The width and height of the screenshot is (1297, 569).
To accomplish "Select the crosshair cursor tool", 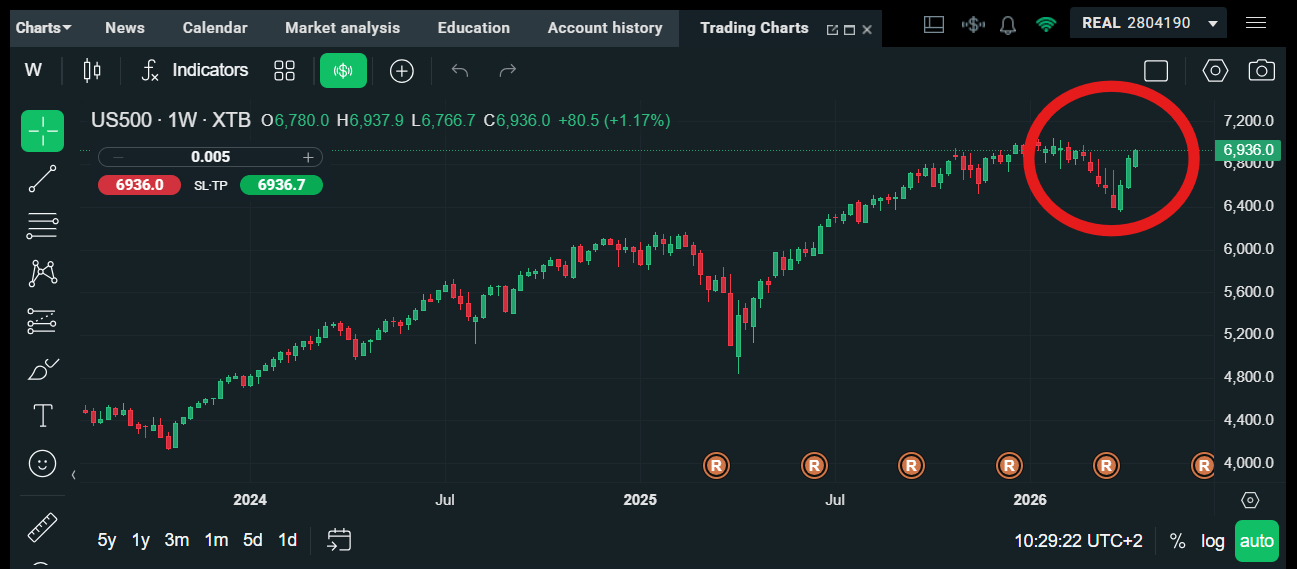I will [42, 131].
